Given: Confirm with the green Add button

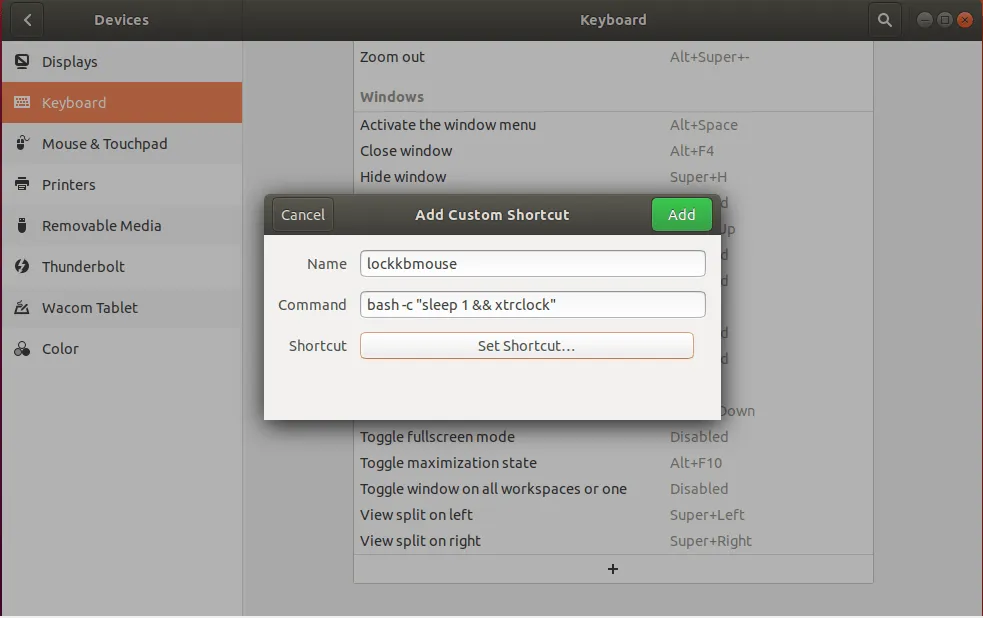Looking at the screenshot, I should 681,215.
